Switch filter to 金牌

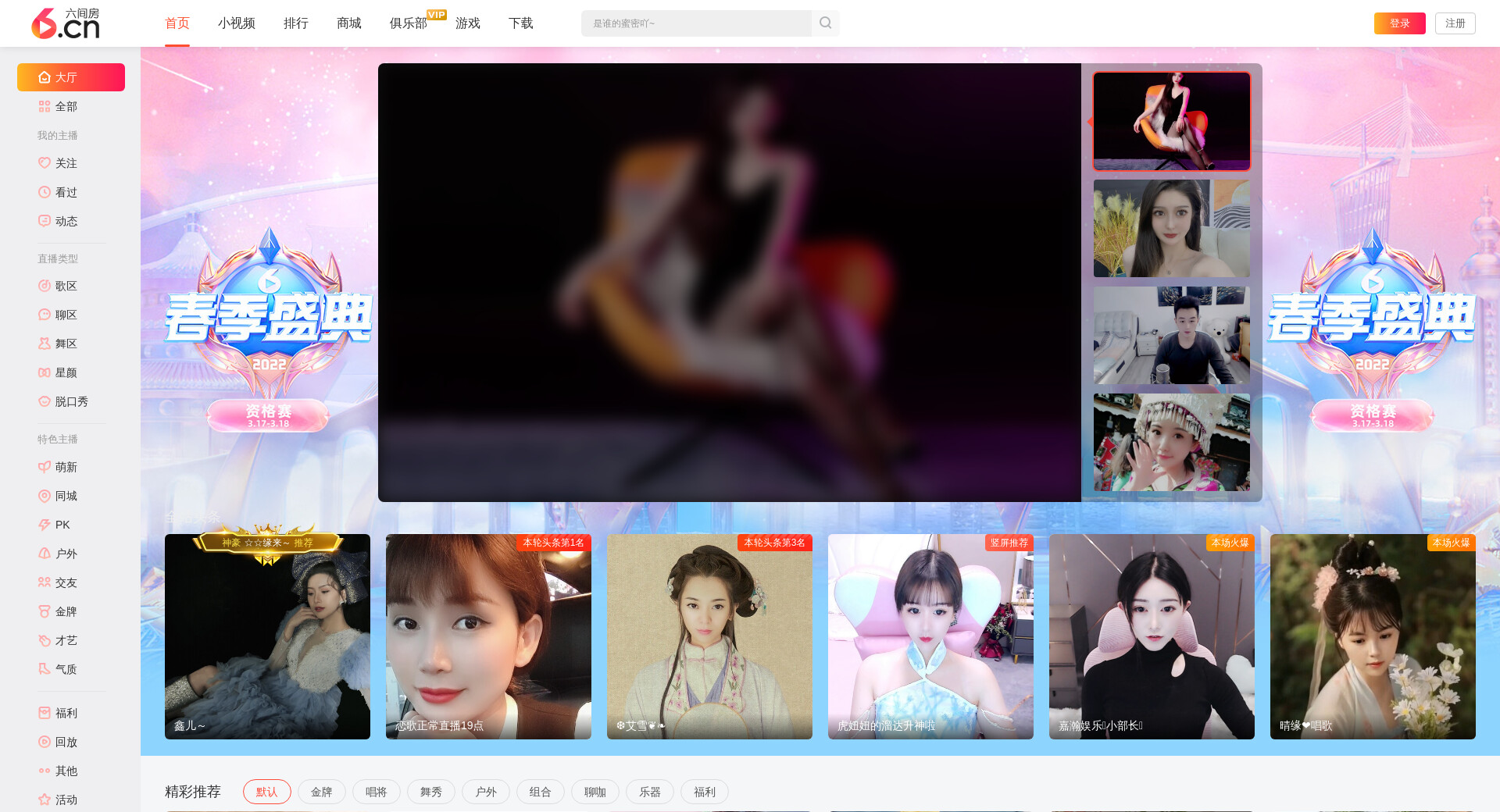point(321,792)
